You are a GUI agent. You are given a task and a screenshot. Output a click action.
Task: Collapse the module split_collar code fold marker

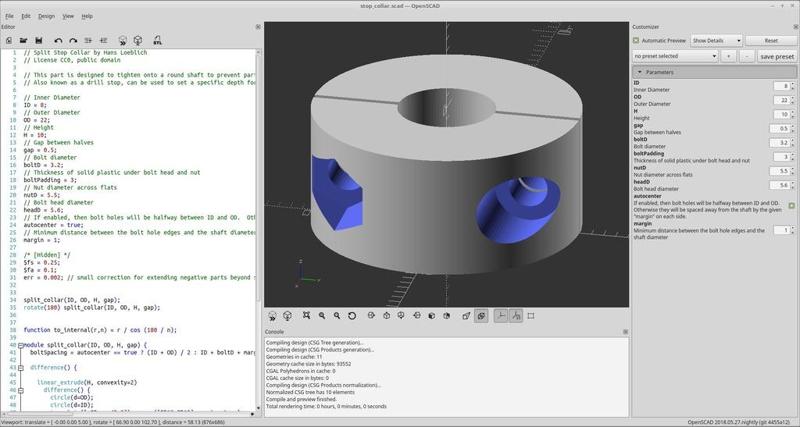pos(20,343)
